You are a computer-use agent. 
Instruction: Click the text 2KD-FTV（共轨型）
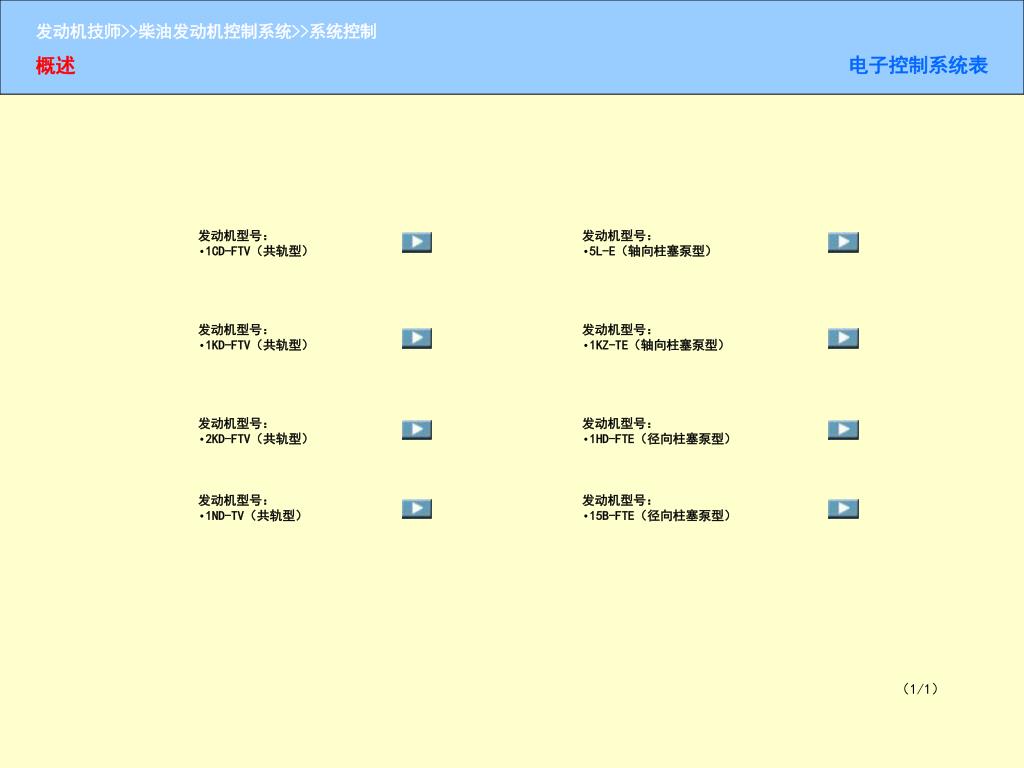tap(257, 440)
